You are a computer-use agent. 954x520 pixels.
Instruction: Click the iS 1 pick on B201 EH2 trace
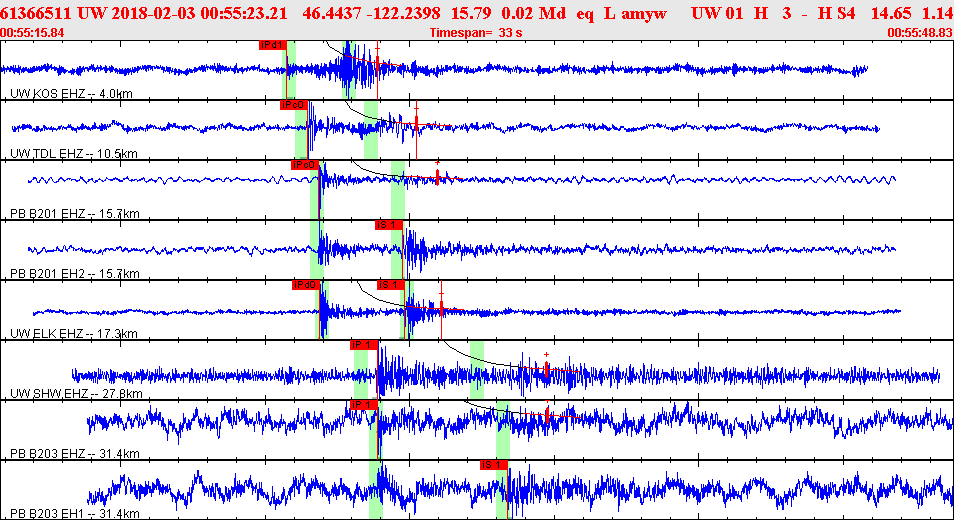[389, 225]
